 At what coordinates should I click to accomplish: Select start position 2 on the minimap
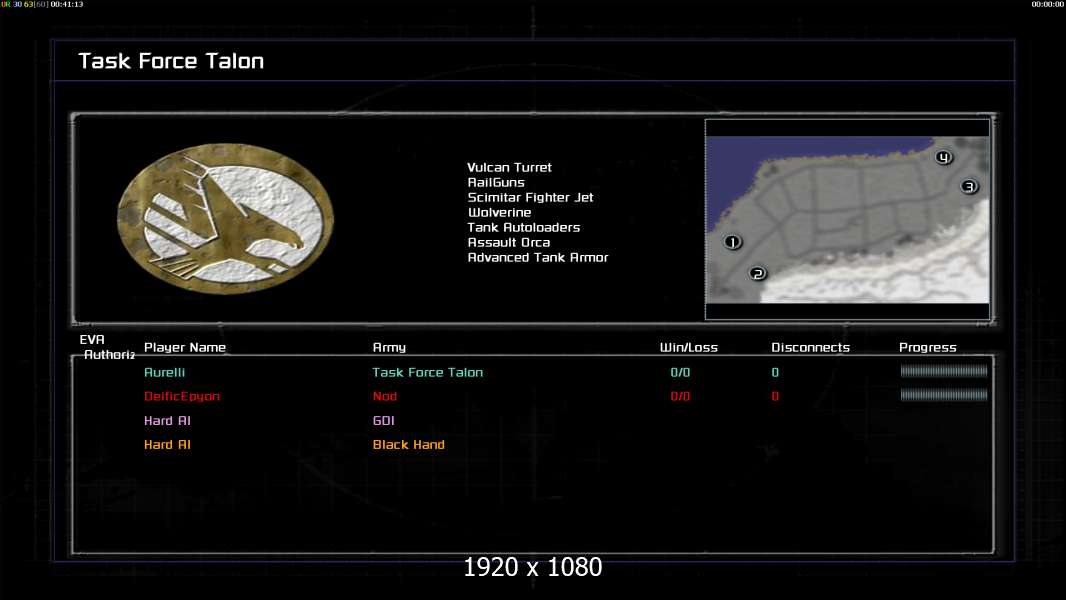tap(758, 274)
